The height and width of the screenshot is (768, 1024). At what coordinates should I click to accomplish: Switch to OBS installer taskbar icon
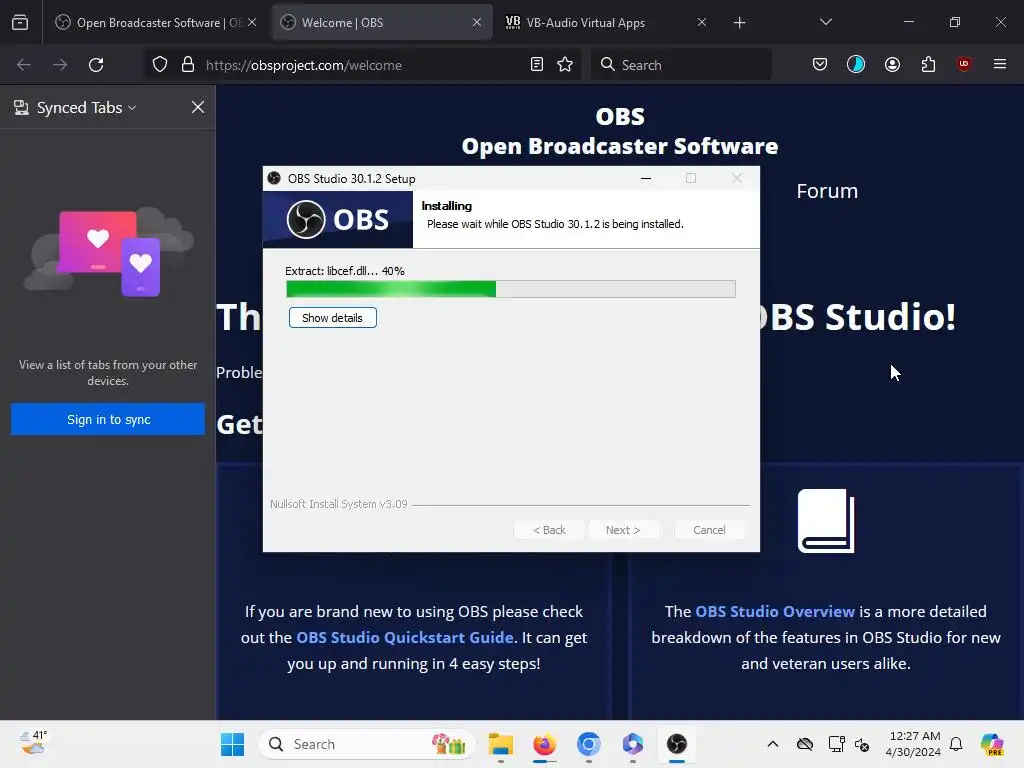(x=677, y=744)
